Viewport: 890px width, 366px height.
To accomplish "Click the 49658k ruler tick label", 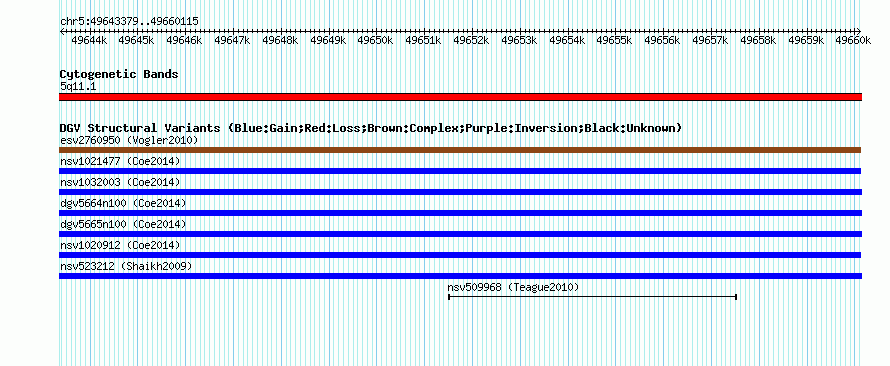I will pyautogui.click(x=758, y=40).
